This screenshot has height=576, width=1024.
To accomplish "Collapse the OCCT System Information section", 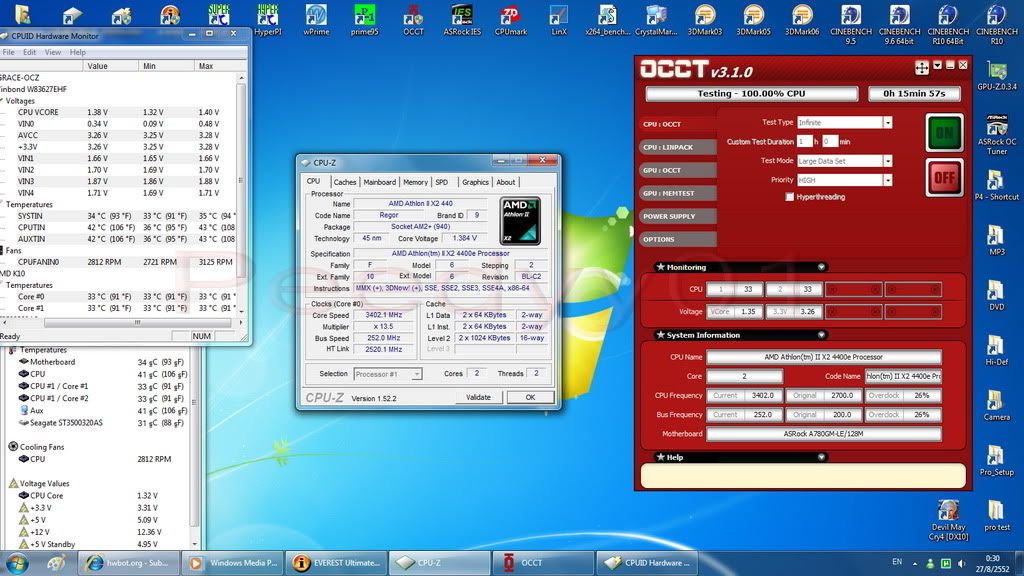I will [822, 335].
